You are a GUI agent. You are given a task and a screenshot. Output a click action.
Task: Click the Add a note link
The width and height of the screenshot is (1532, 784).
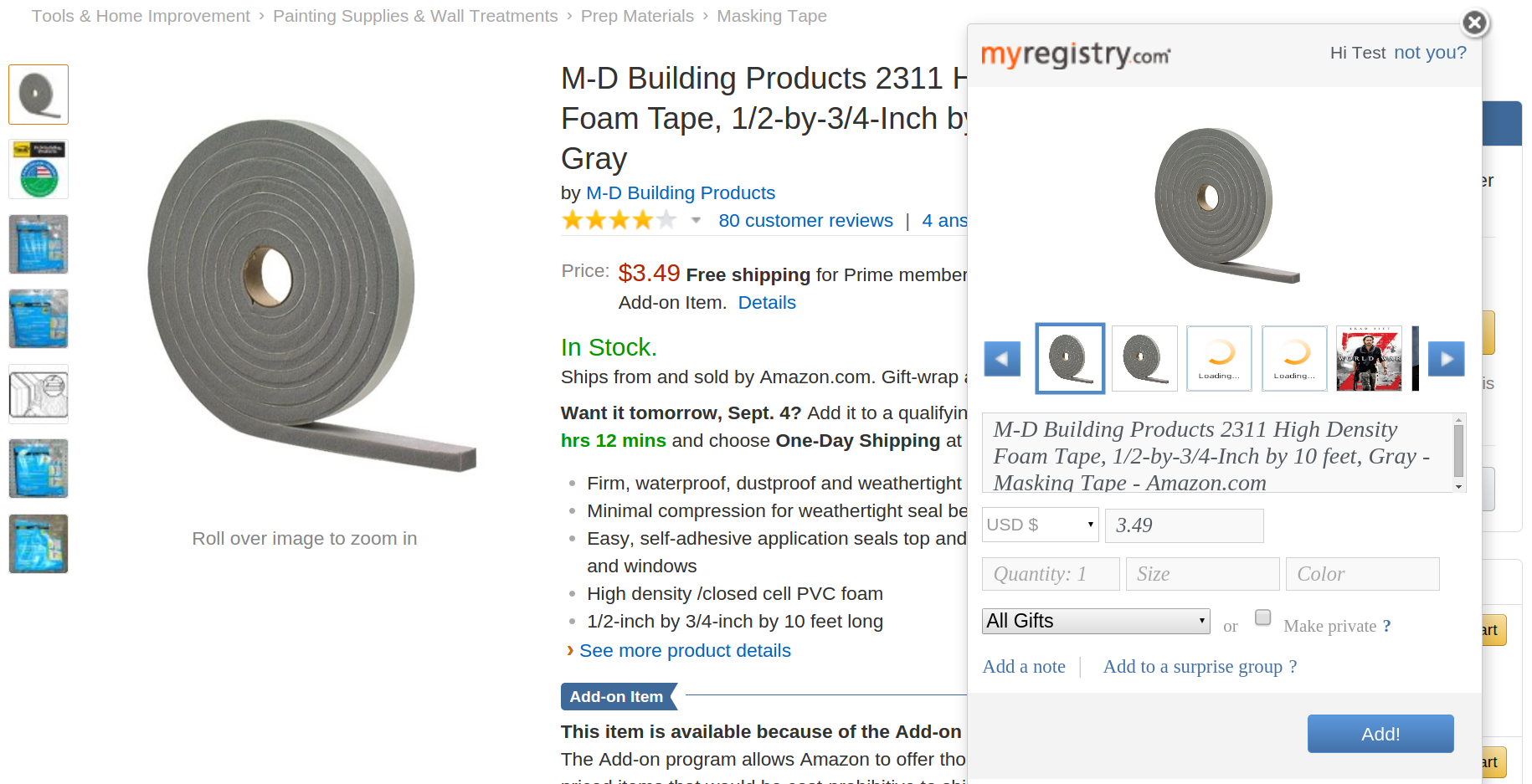click(1024, 667)
